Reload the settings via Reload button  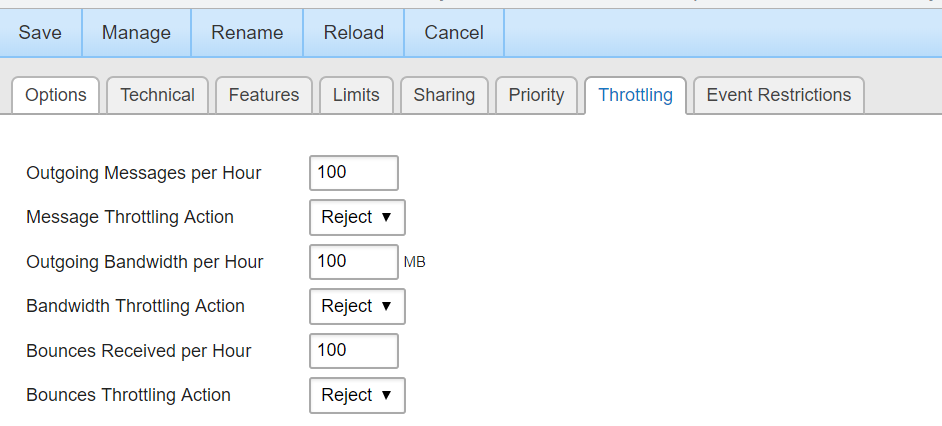click(354, 33)
